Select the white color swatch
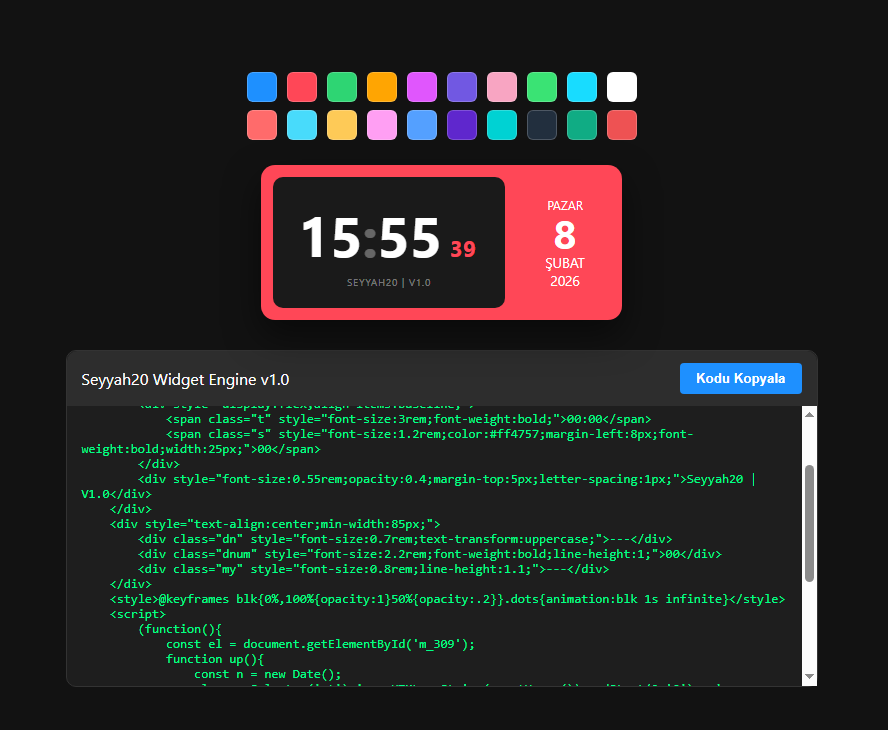Viewport: 888px width, 730px height. click(622, 87)
